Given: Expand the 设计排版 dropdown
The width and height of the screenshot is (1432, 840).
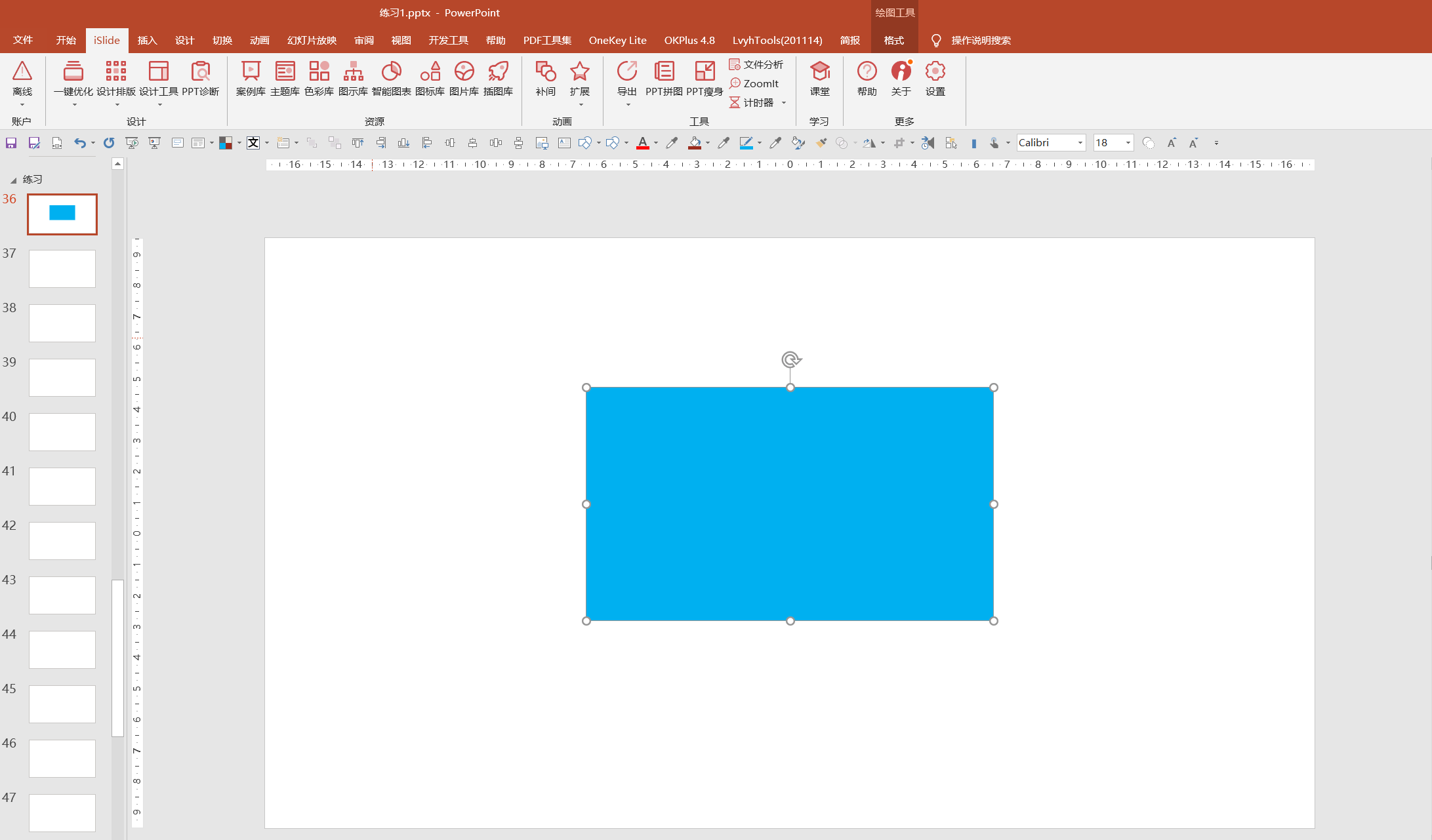Looking at the screenshot, I should click(x=117, y=105).
